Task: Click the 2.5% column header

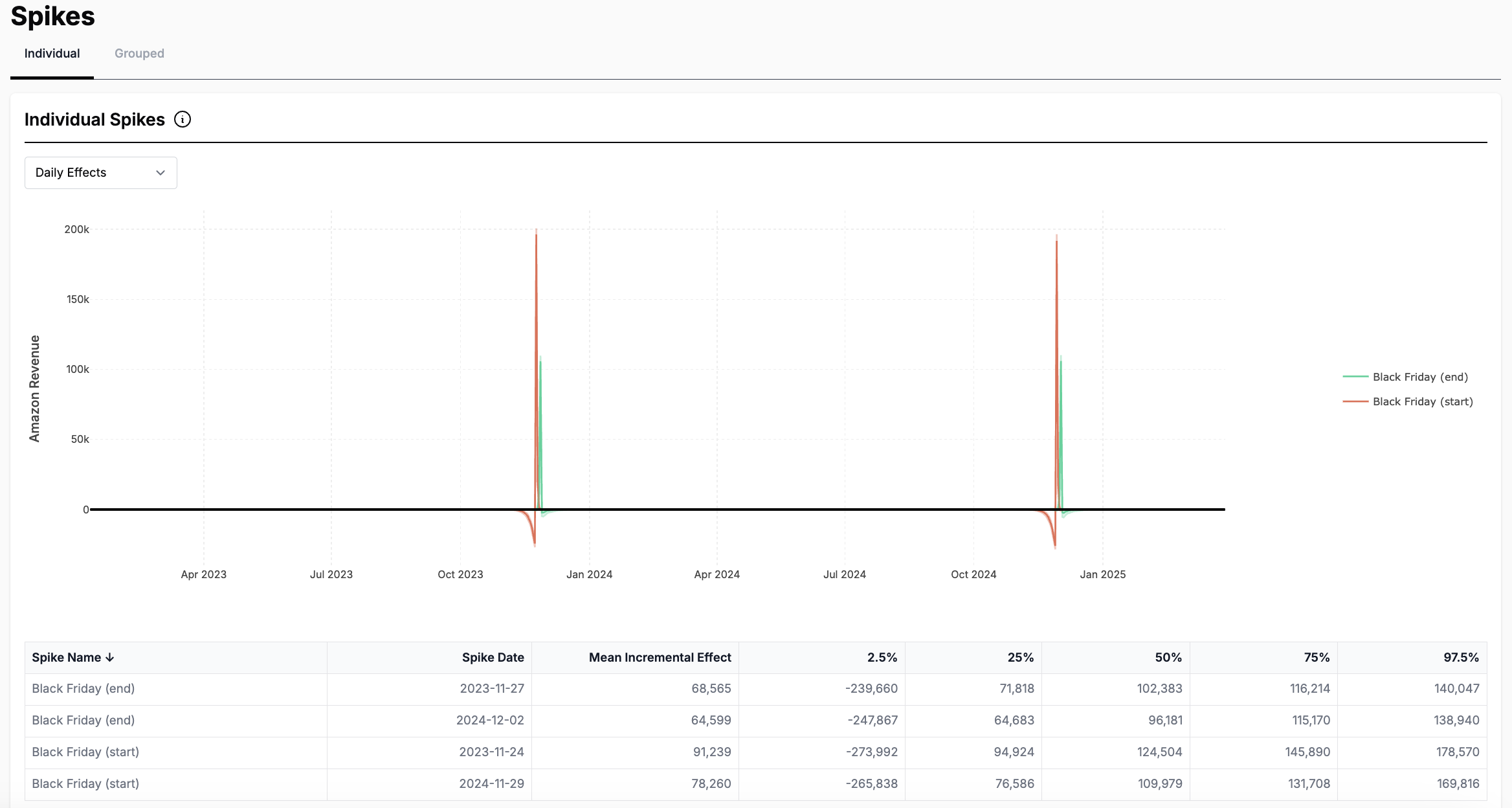Action: tap(882, 658)
